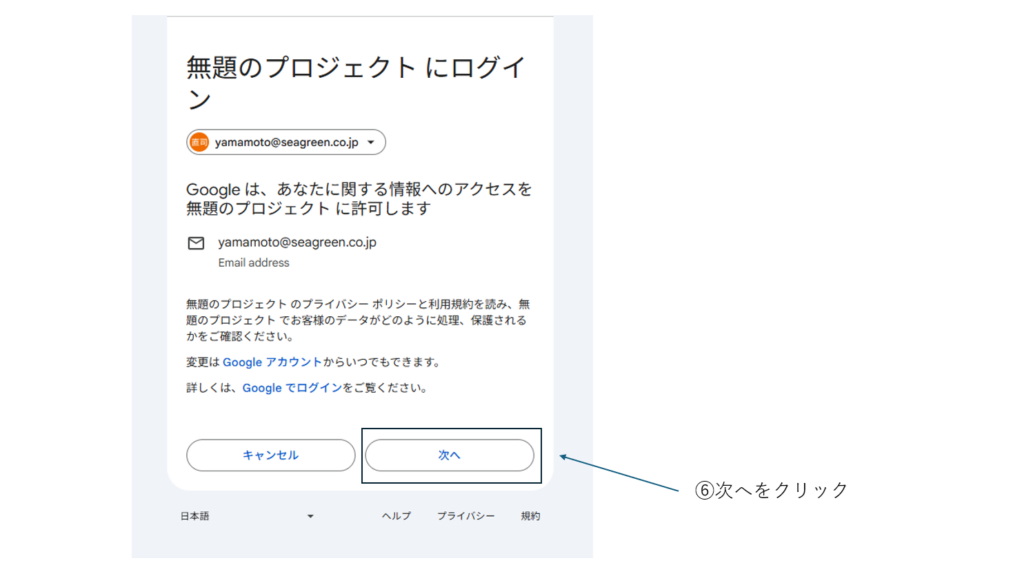Image resolution: width=1024 pixels, height=576 pixels.
Task: Click the envelope mail icon
Action: [x=196, y=243]
